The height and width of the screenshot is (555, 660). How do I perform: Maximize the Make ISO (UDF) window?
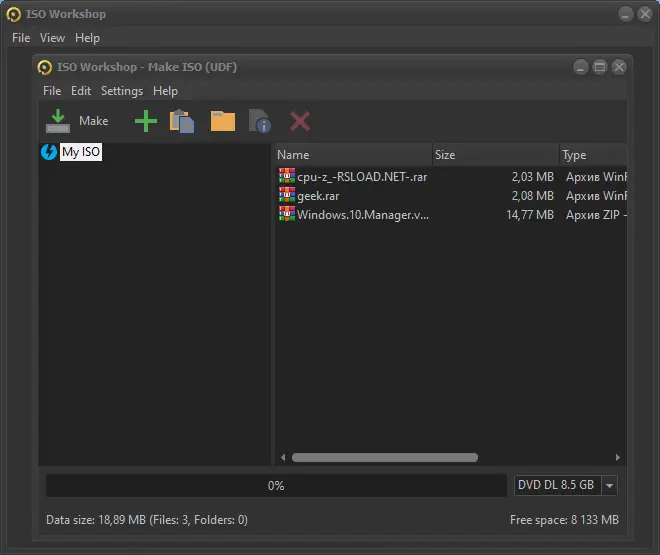600,67
